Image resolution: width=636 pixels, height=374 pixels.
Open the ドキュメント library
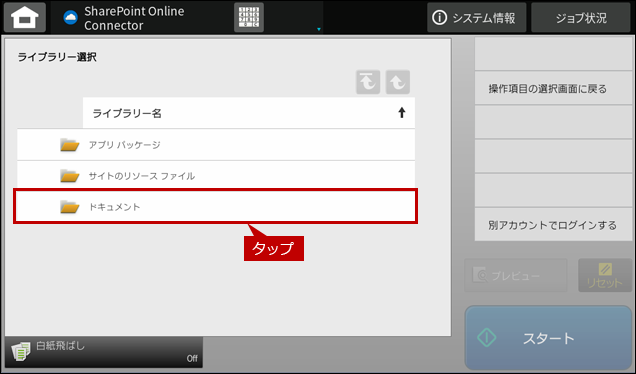(x=216, y=206)
